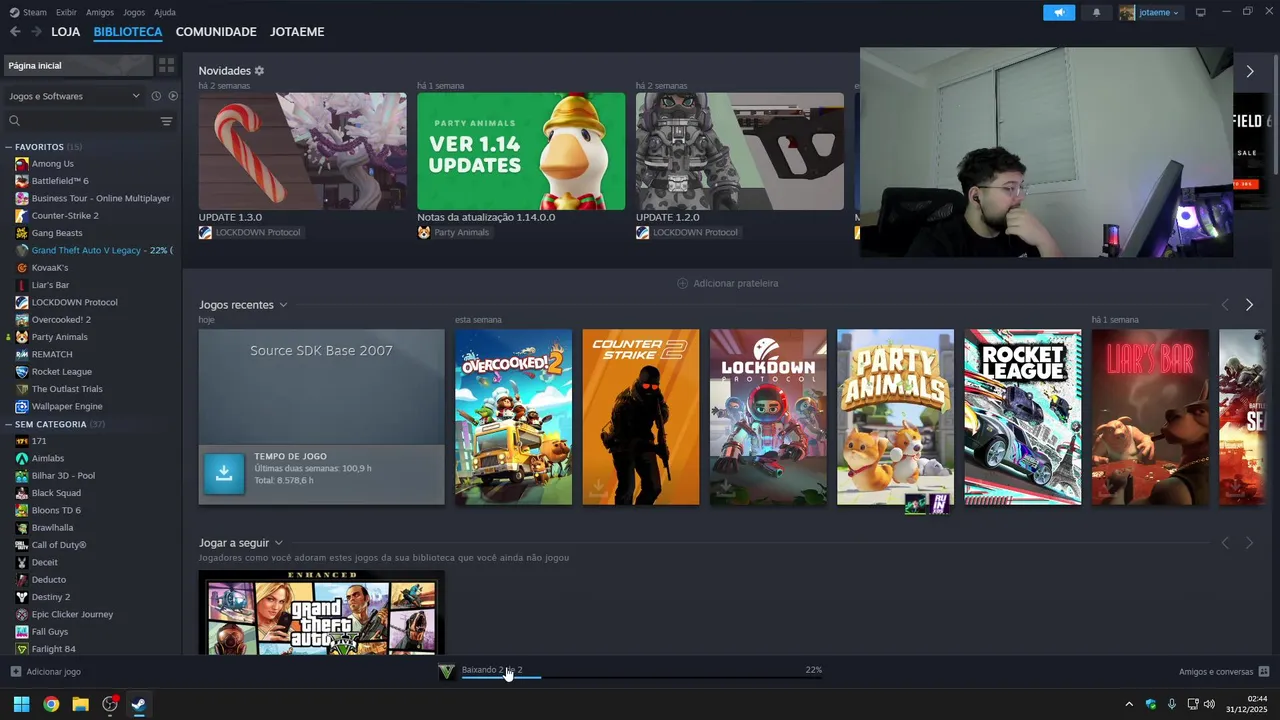Open File Explorer from the taskbar
Viewport: 1280px width, 720px height.
pyautogui.click(x=80, y=704)
